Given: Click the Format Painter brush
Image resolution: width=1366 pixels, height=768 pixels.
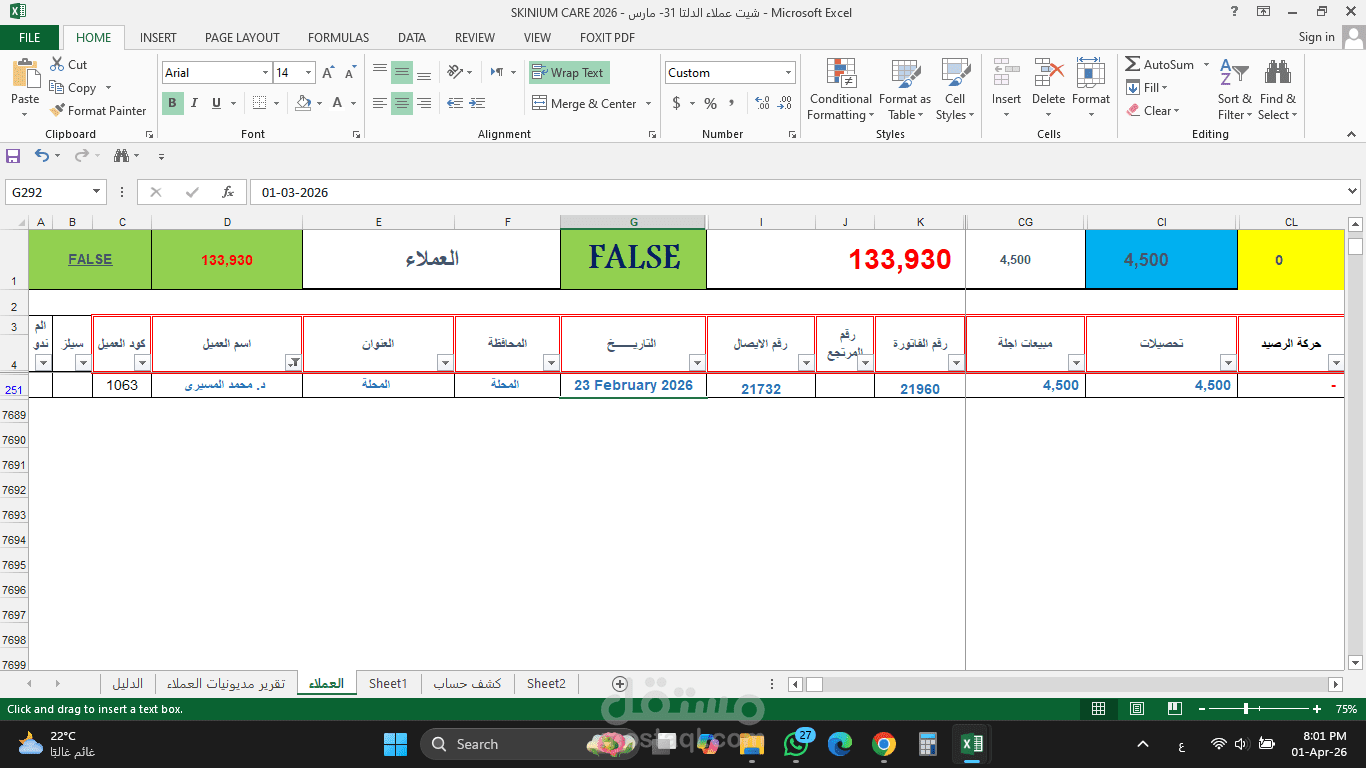Looking at the screenshot, I should click(x=57, y=111).
